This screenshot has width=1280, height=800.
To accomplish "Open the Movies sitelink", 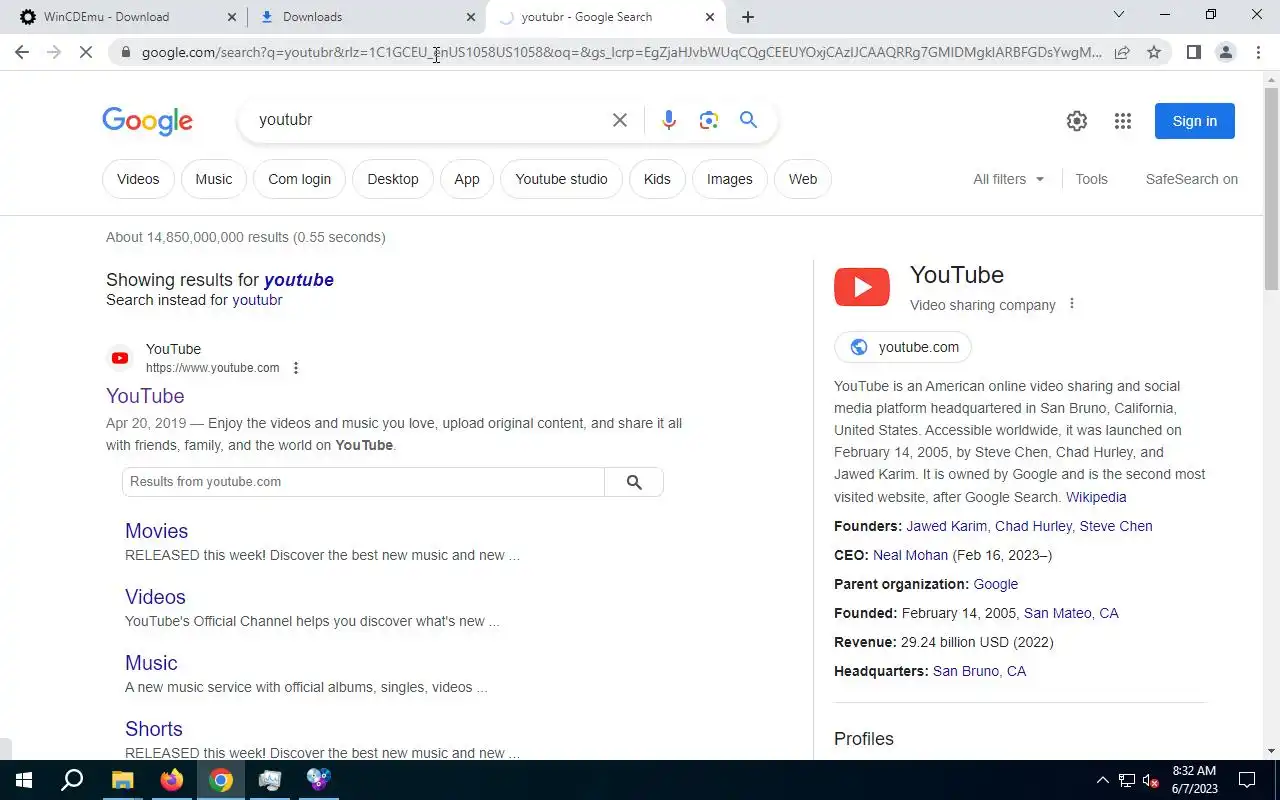I will 156,531.
